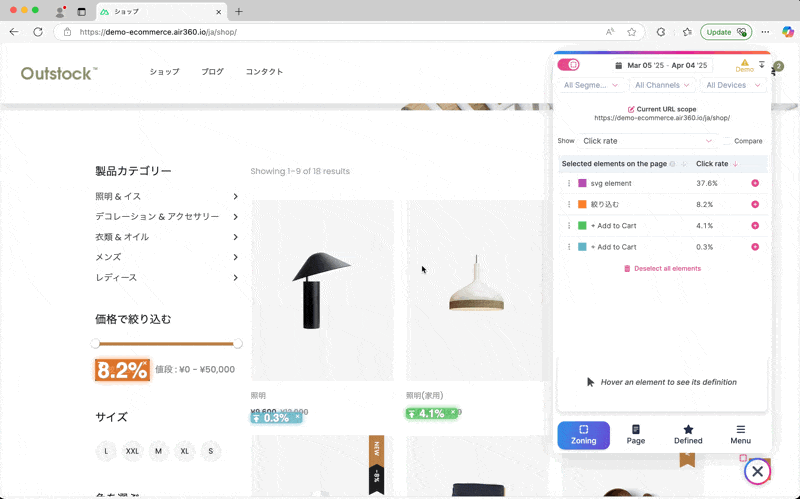
Task: Click the orange color swatch for 絞り込む
Action: (582, 204)
